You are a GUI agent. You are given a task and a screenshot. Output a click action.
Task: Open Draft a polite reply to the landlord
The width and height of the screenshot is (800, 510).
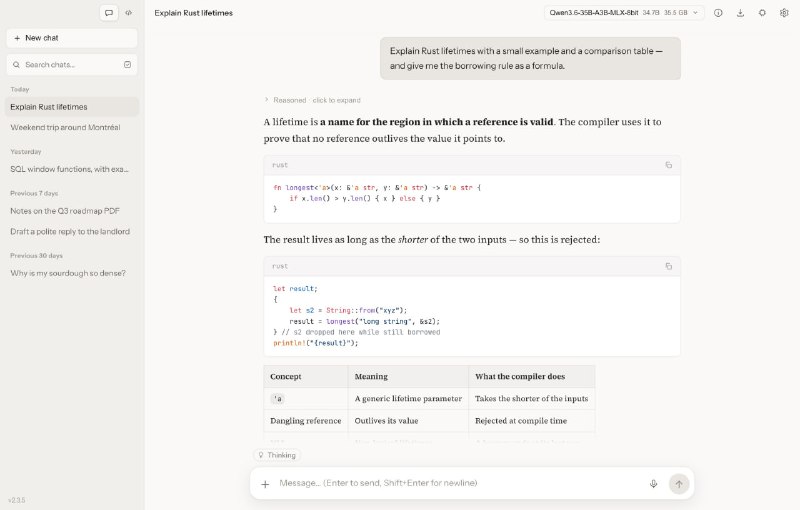coord(72,232)
